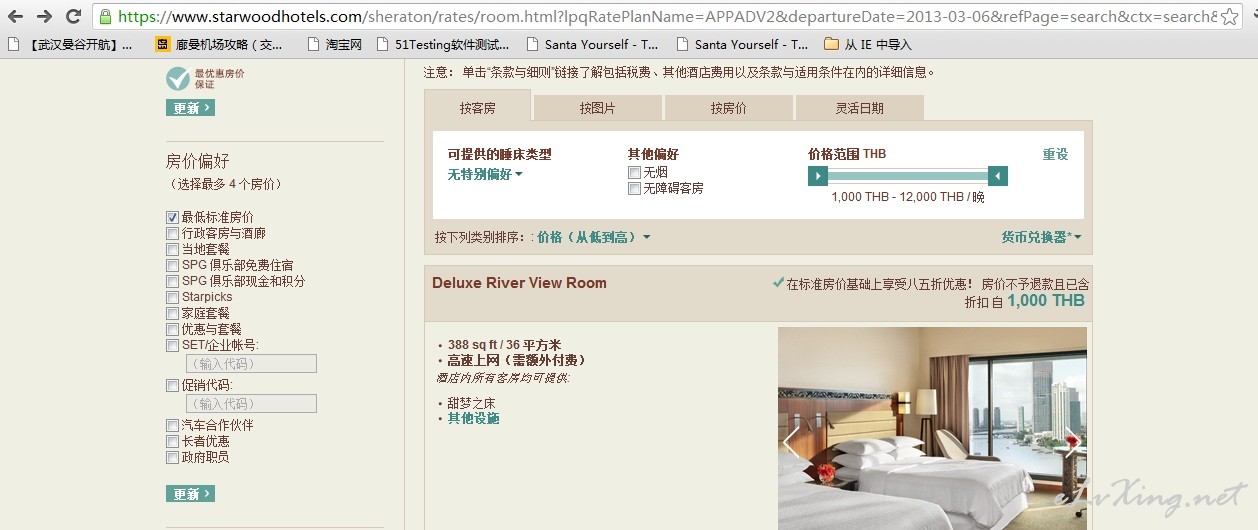Click the browser back arrow
1258x530 pixels.
(x=16, y=16)
